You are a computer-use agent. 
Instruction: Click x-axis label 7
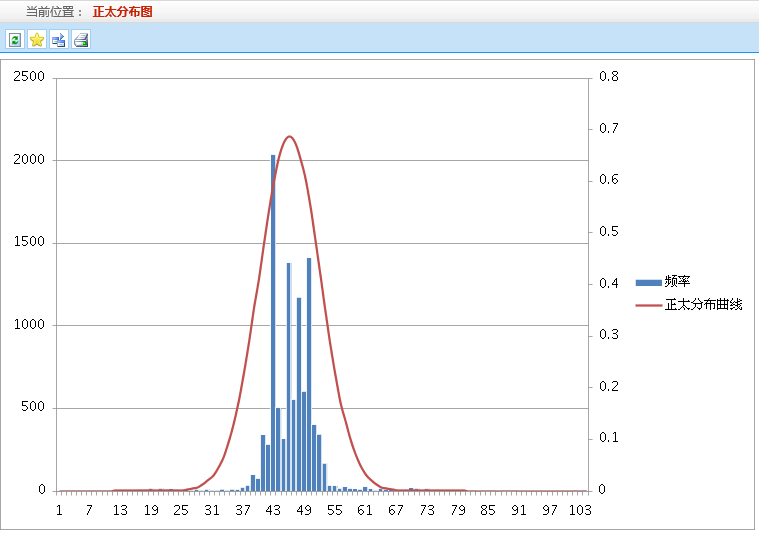tap(89, 510)
